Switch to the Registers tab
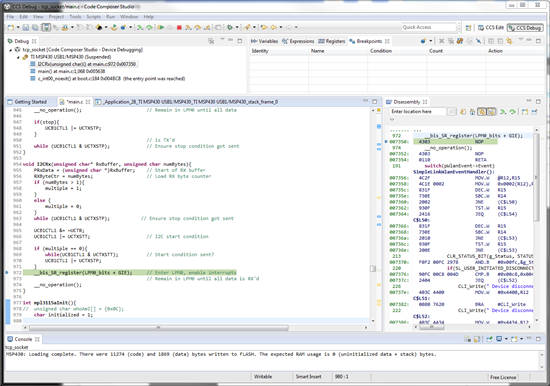 pos(331,41)
